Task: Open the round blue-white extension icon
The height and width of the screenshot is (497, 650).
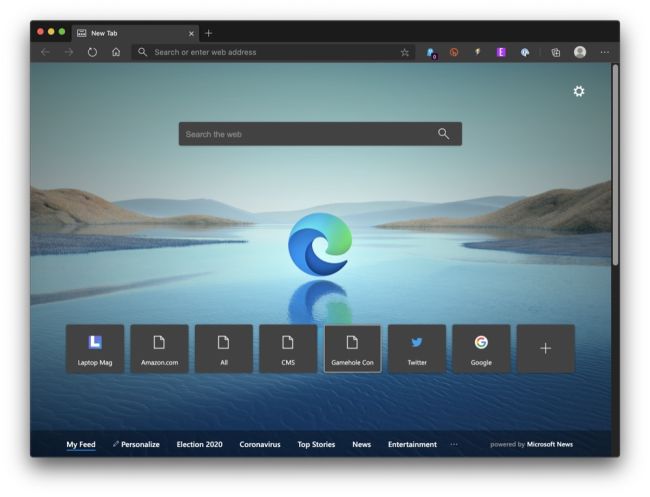Action: point(525,52)
